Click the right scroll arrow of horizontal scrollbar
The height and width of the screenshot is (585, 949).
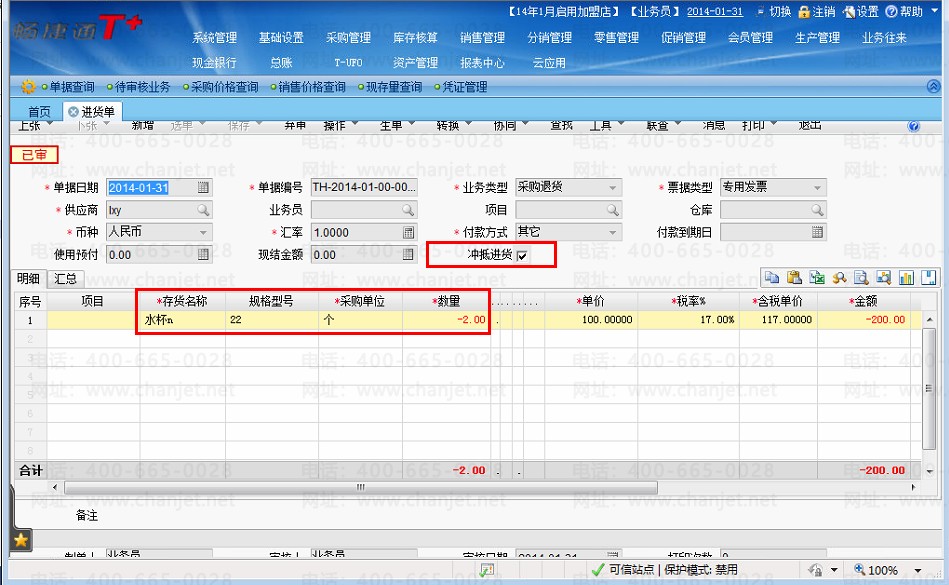pyautogui.click(x=913, y=487)
